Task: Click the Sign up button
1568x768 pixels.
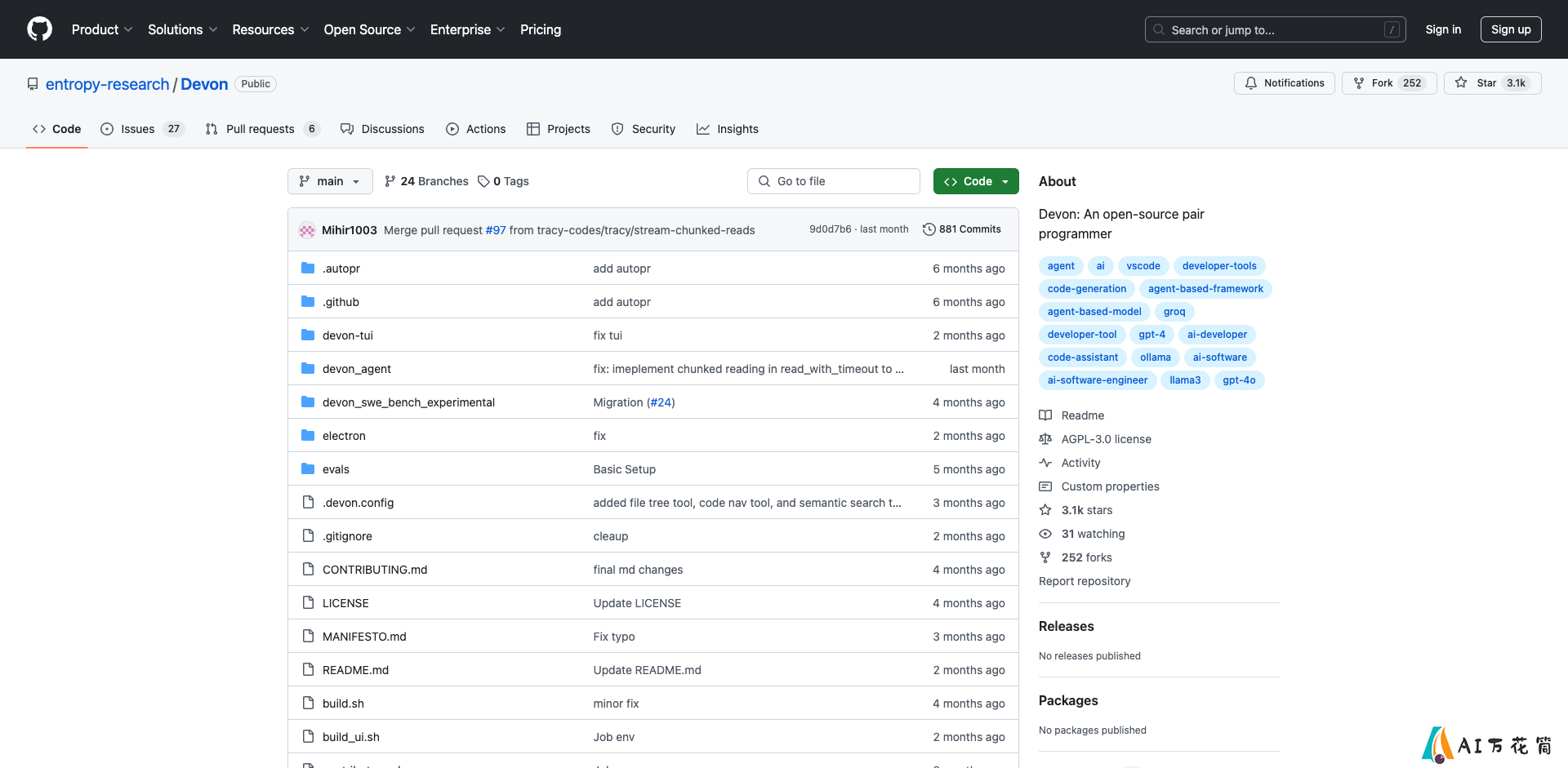Action: pyautogui.click(x=1511, y=29)
